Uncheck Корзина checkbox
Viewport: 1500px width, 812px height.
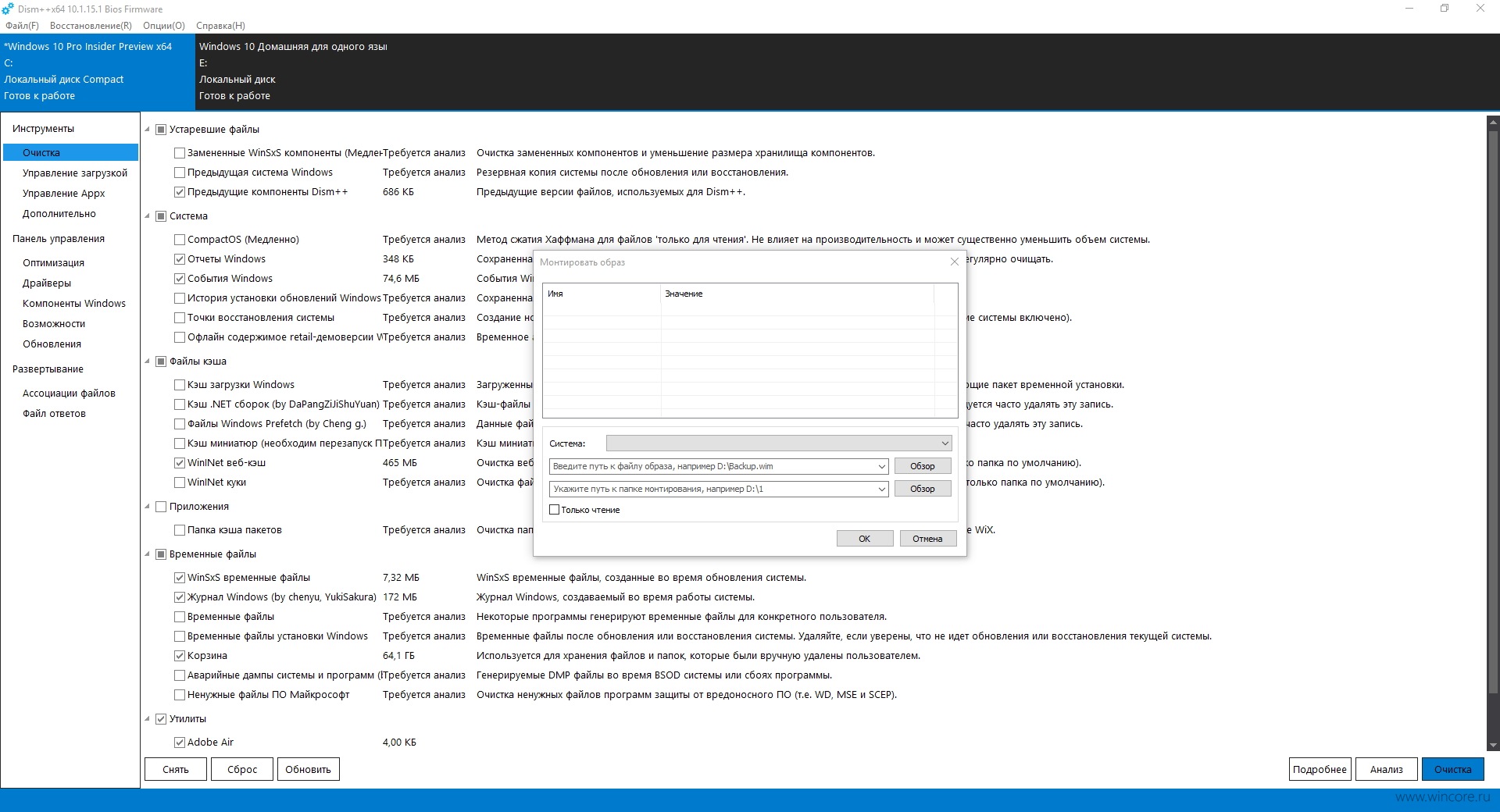180,656
